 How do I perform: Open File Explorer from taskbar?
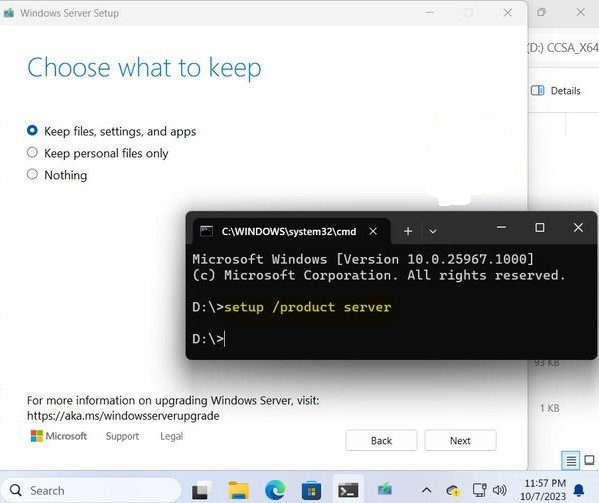[x=239, y=490]
